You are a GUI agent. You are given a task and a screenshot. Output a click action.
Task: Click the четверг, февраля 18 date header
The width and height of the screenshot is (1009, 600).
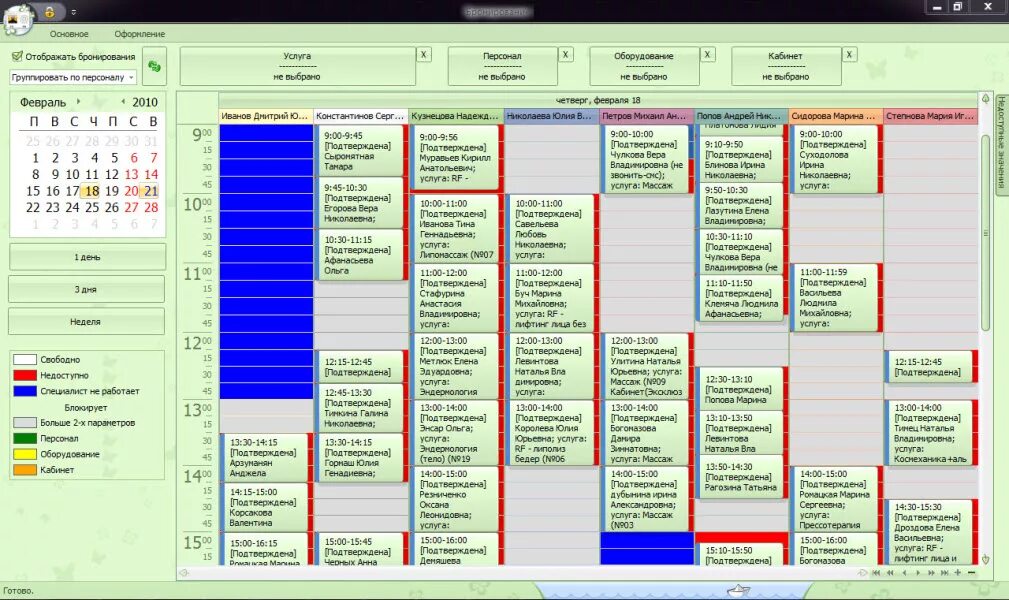click(x=598, y=100)
